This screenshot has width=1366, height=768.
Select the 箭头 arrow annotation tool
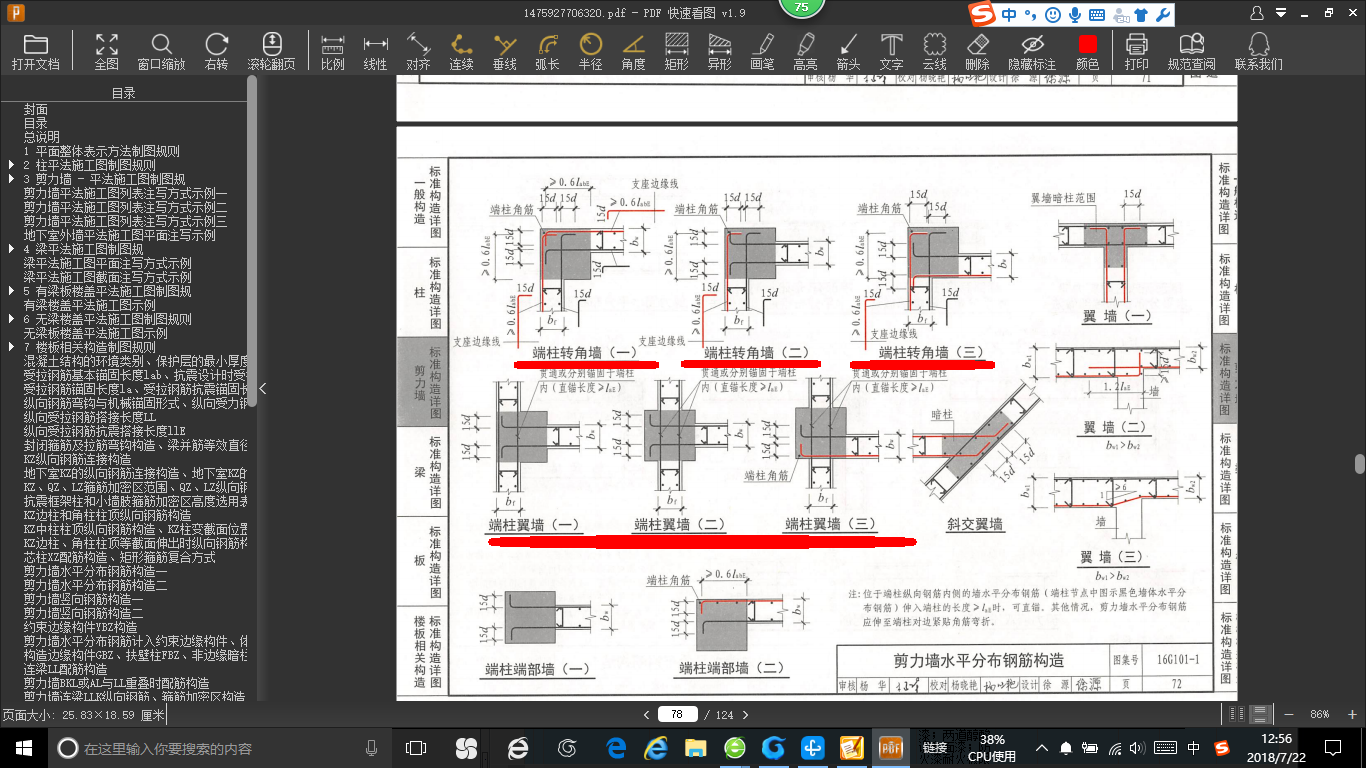(x=849, y=51)
